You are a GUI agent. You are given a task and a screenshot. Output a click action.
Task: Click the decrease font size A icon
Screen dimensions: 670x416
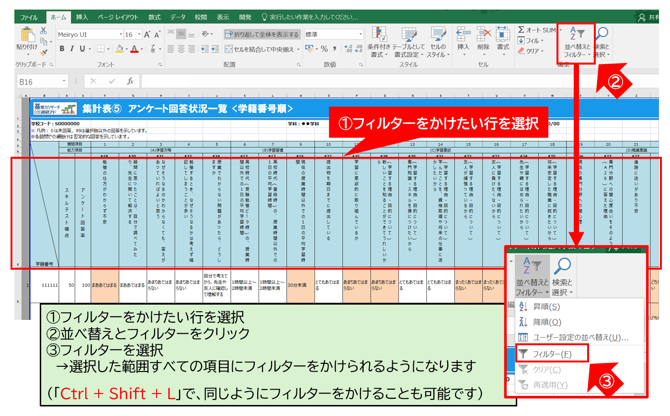pyautogui.click(x=157, y=35)
